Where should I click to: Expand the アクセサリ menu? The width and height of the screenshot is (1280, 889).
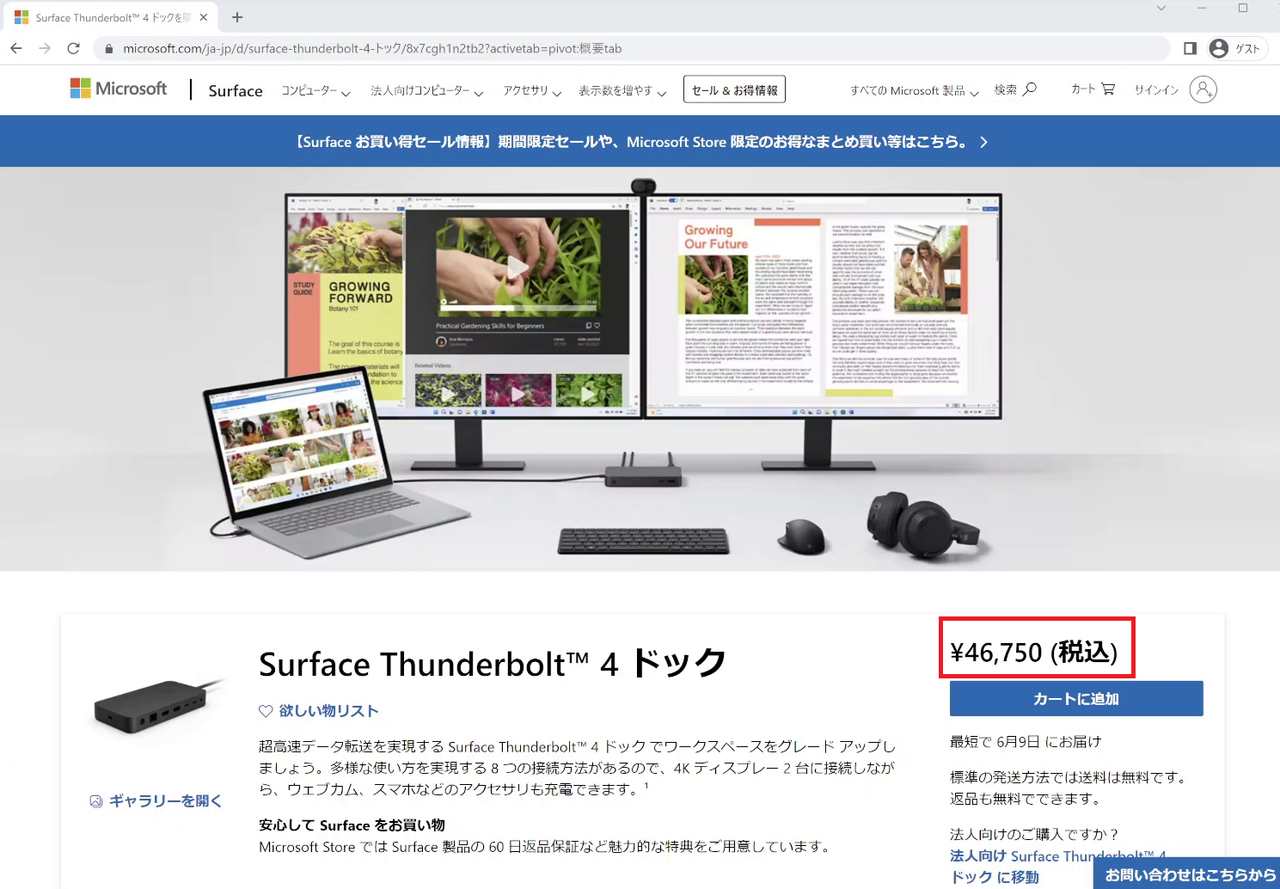[x=532, y=91]
